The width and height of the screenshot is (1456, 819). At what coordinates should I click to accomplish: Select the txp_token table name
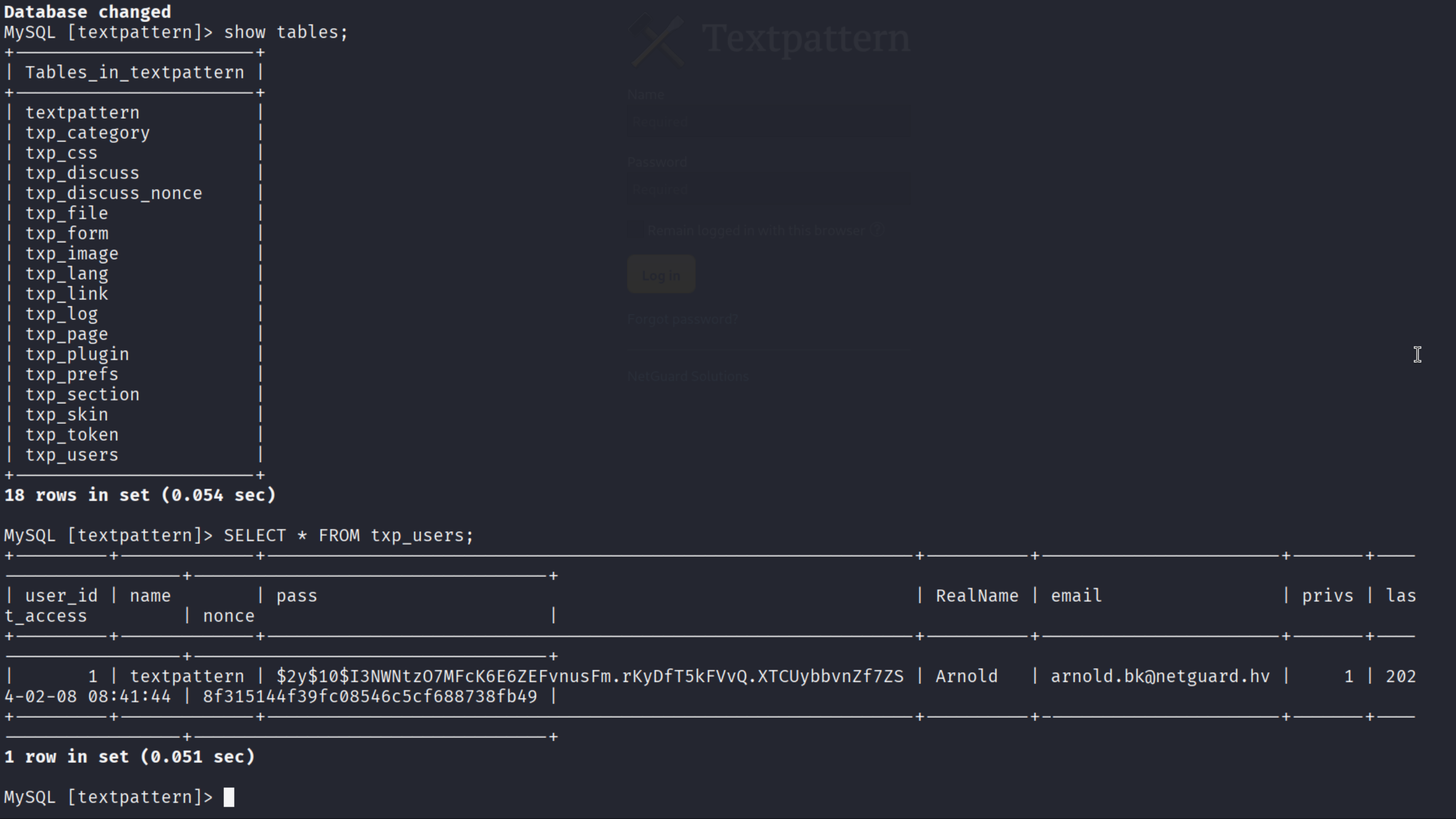coord(72,435)
